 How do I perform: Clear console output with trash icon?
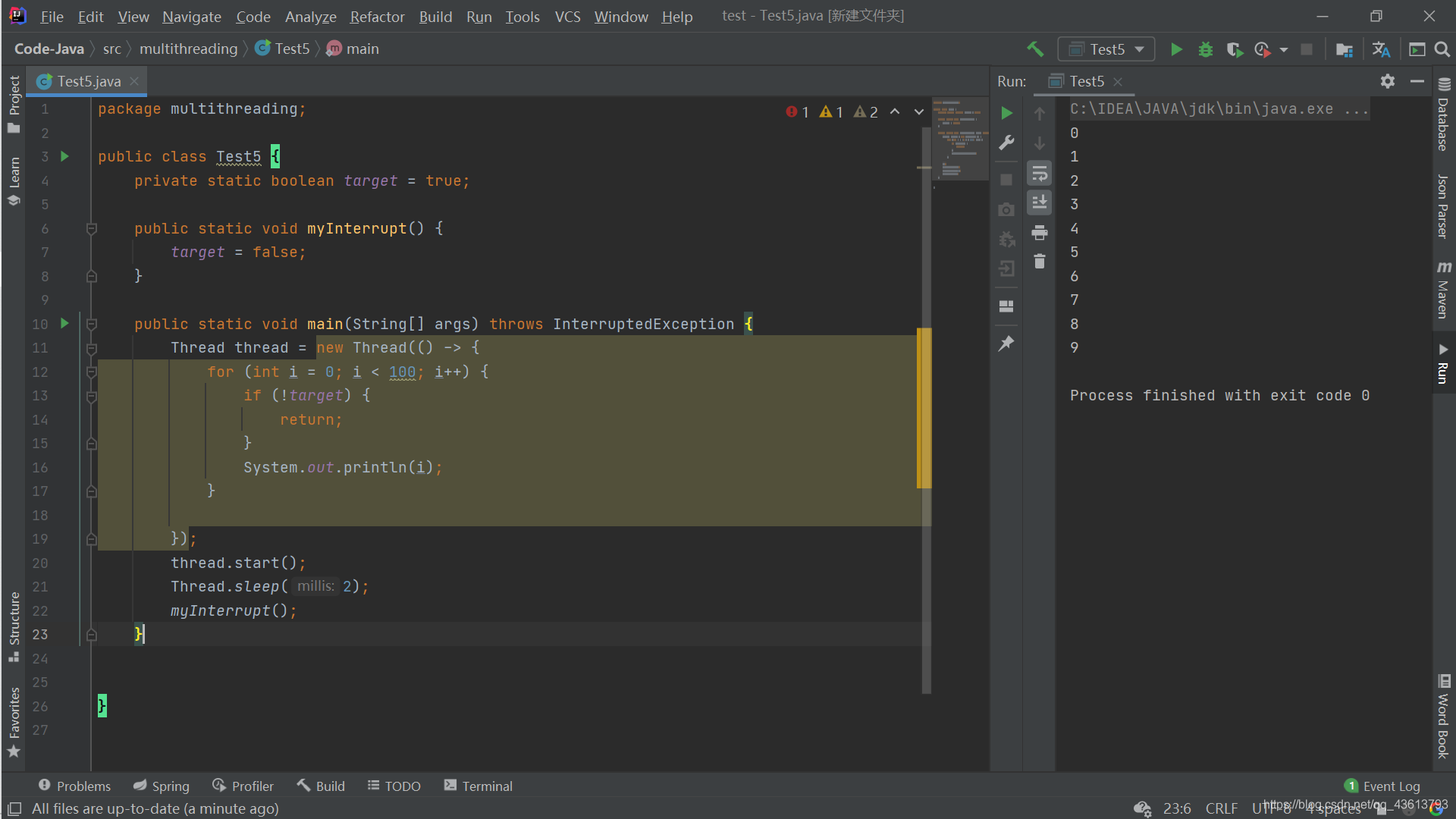(1040, 262)
